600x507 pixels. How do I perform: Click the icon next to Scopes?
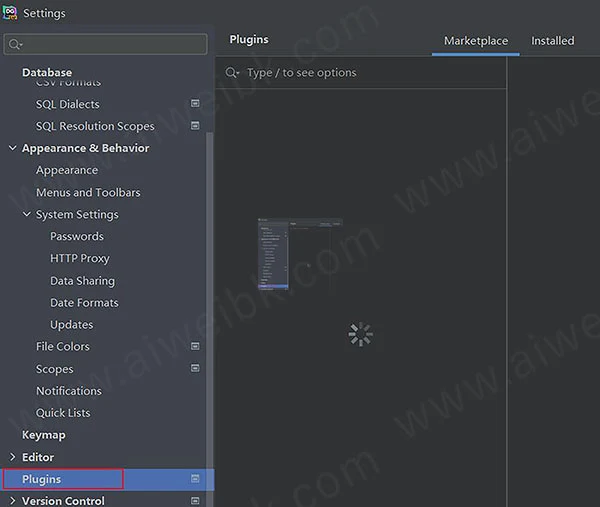click(195, 369)
